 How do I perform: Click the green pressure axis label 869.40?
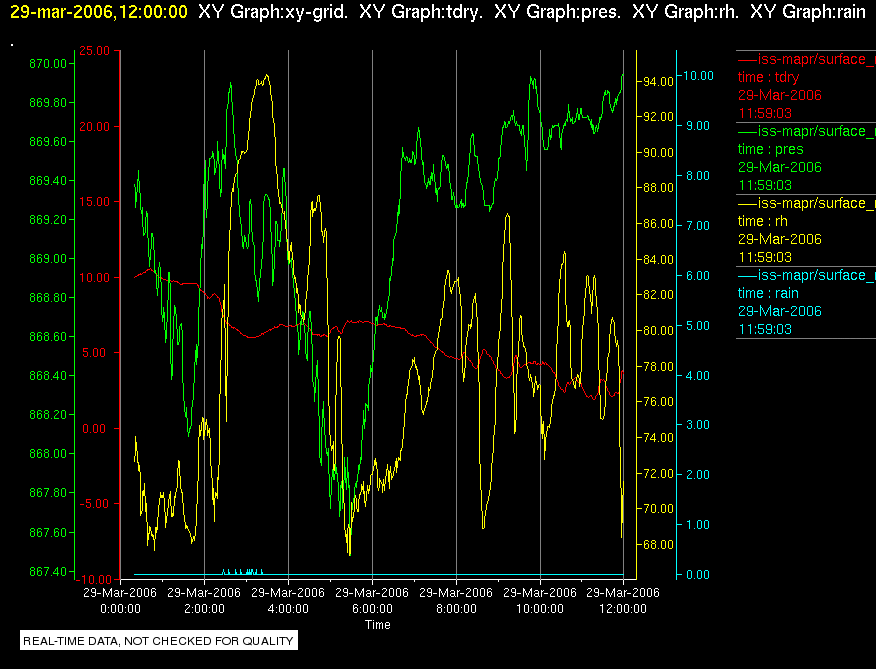pyautogui.click(x=48, y=181)
